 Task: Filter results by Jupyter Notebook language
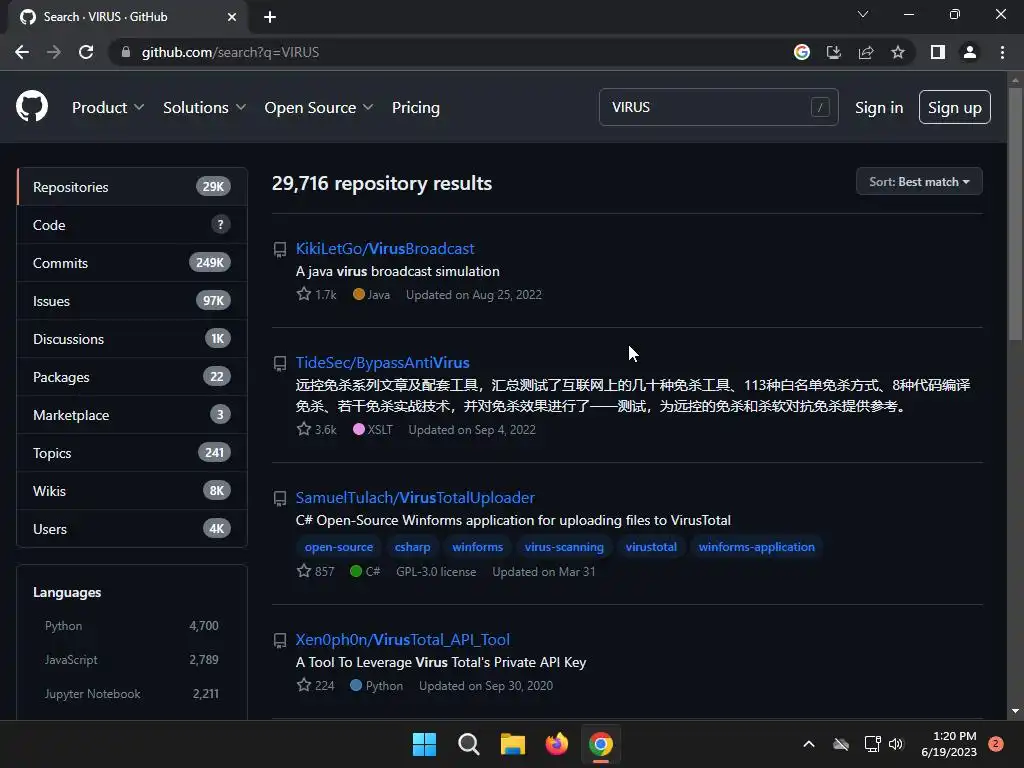pos(131,694)
